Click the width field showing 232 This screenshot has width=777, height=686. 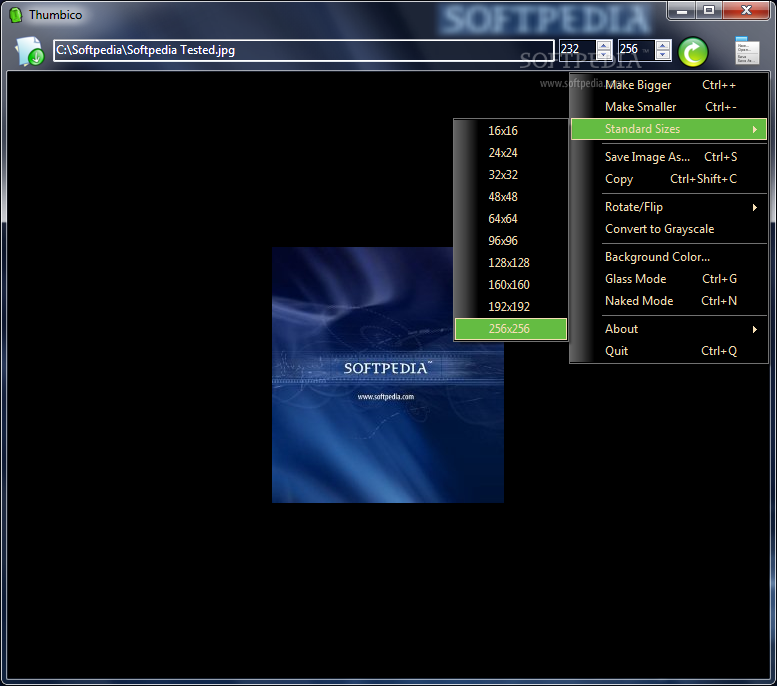578,50
